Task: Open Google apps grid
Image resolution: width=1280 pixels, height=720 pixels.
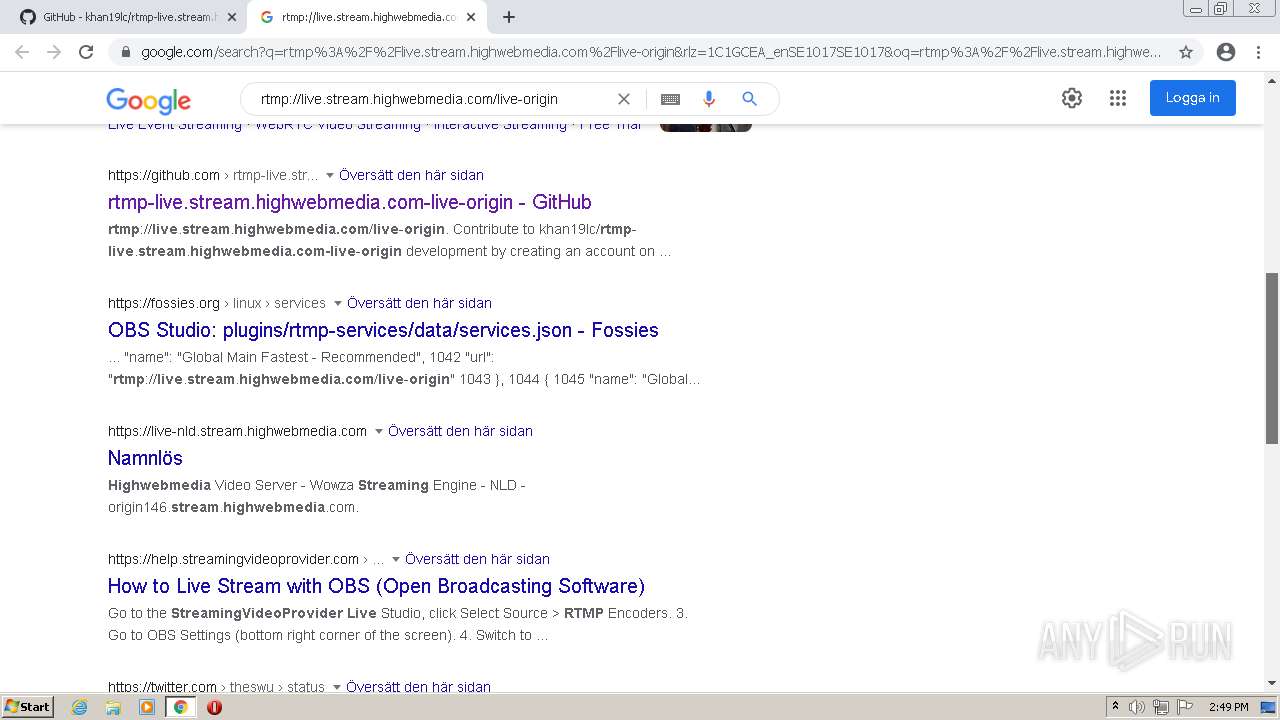Action: [x=1118, y=98]
